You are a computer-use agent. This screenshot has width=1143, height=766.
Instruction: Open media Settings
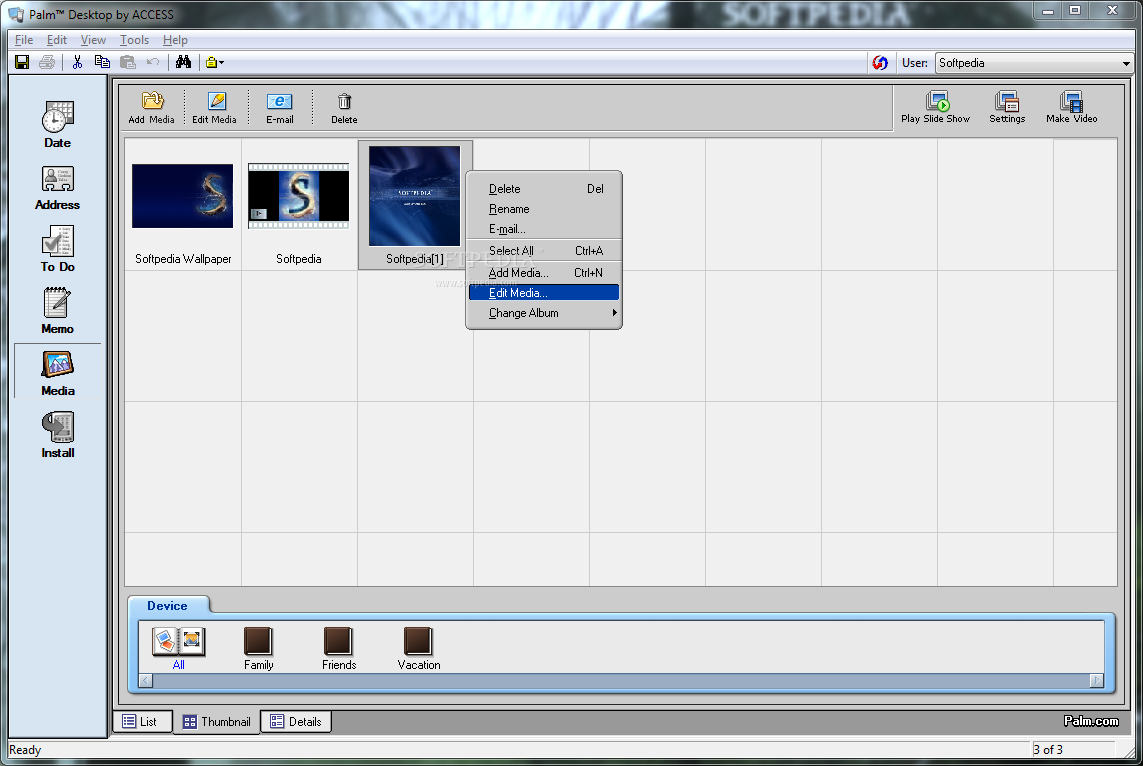[x=1007, y=107]
